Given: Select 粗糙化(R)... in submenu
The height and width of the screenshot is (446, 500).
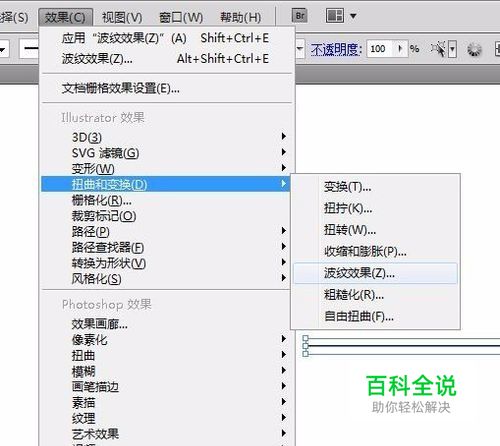Looking at the screenshot, I should coord(375,295).
